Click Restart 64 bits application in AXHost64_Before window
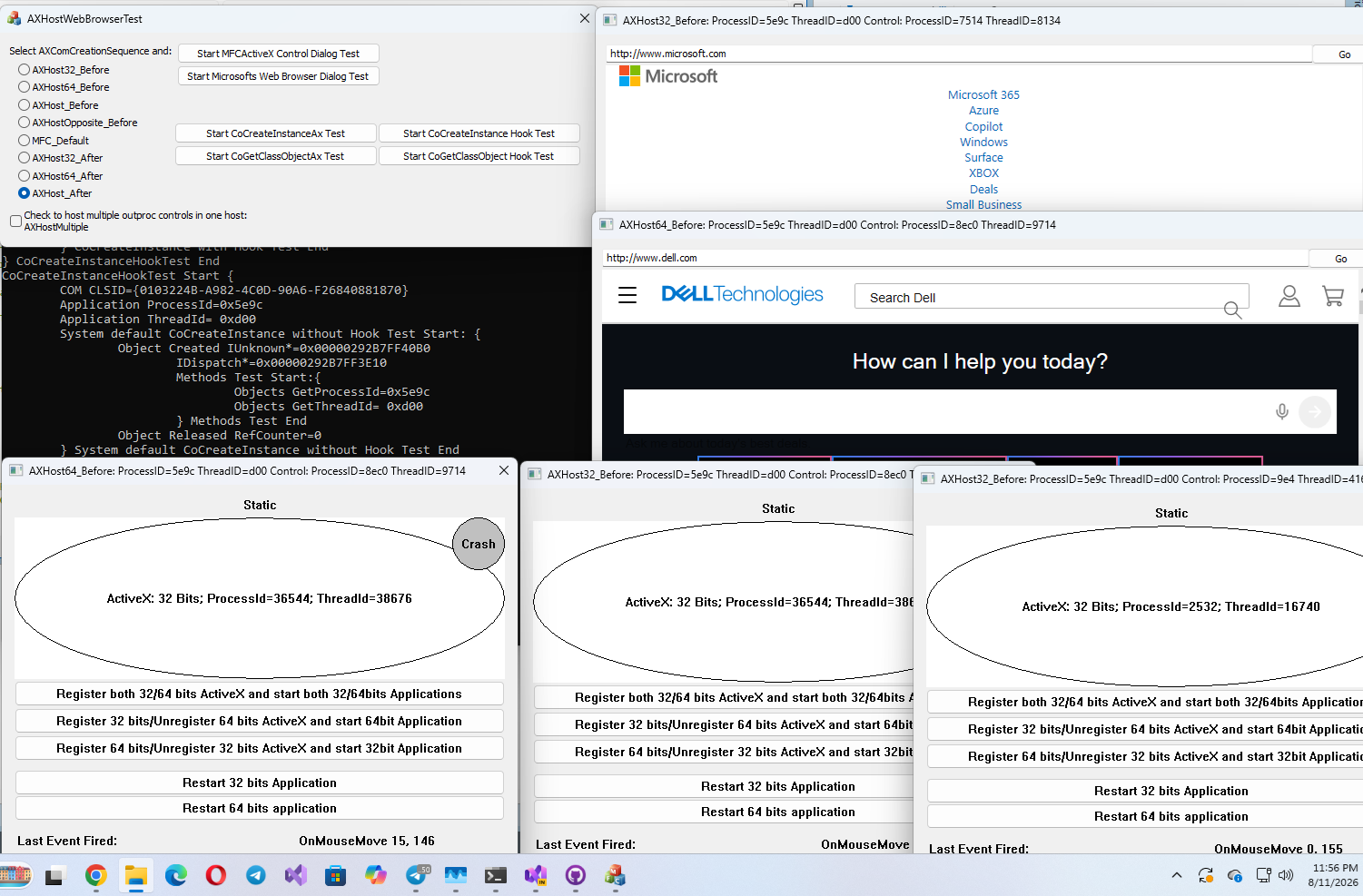Screen dimensions: 1363x896 (260, 808)
